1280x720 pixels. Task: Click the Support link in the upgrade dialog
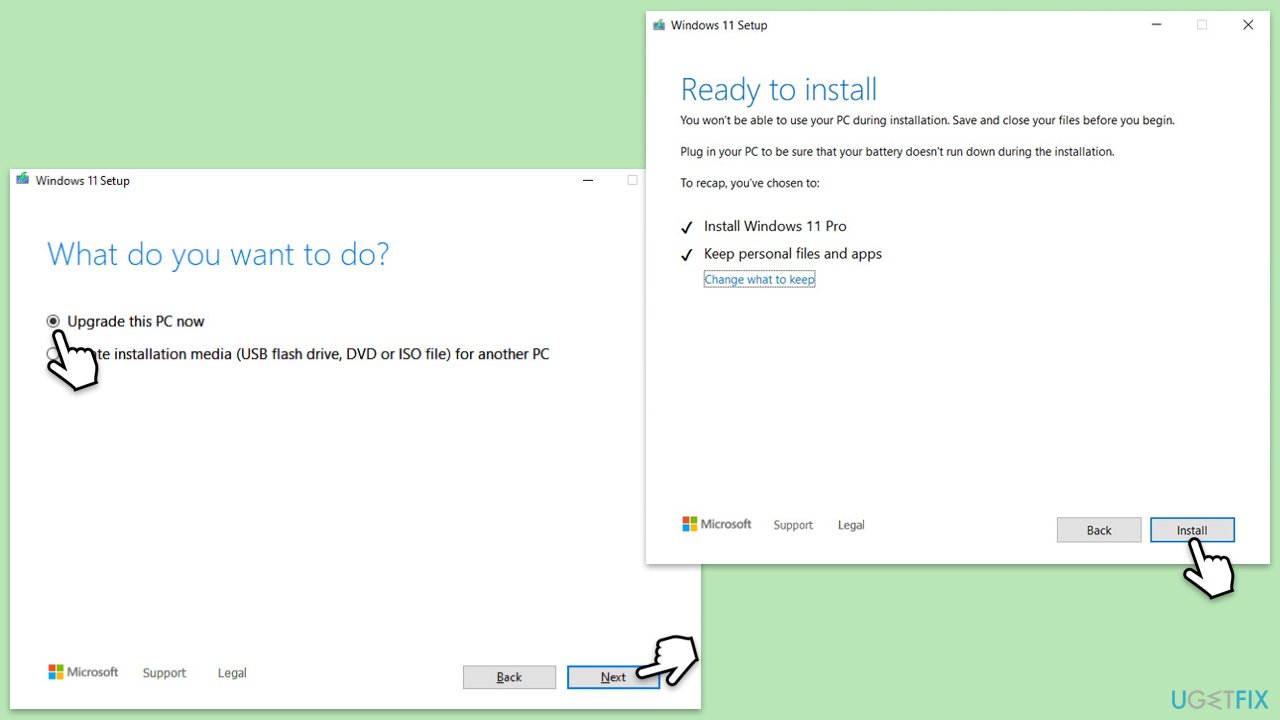click(163, 672)
